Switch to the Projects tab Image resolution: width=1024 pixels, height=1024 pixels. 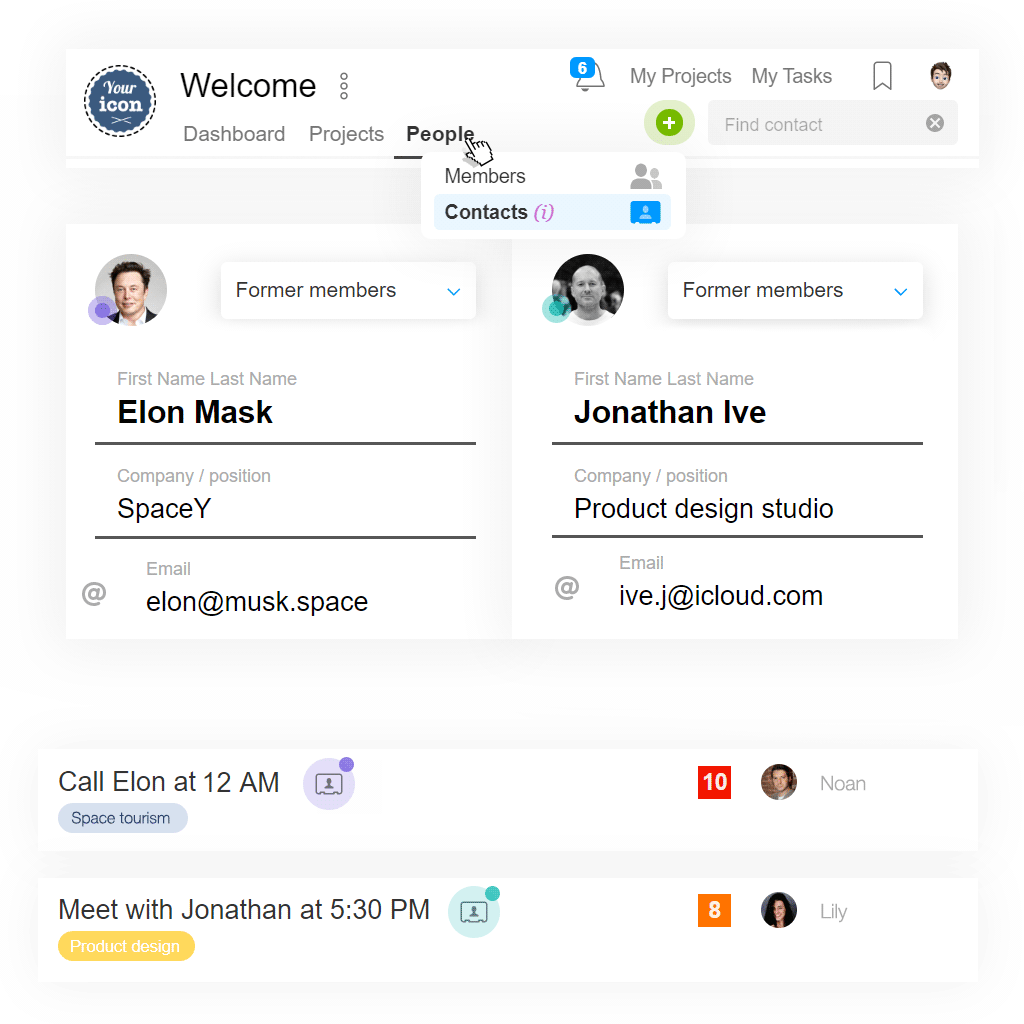coord(346,134)
